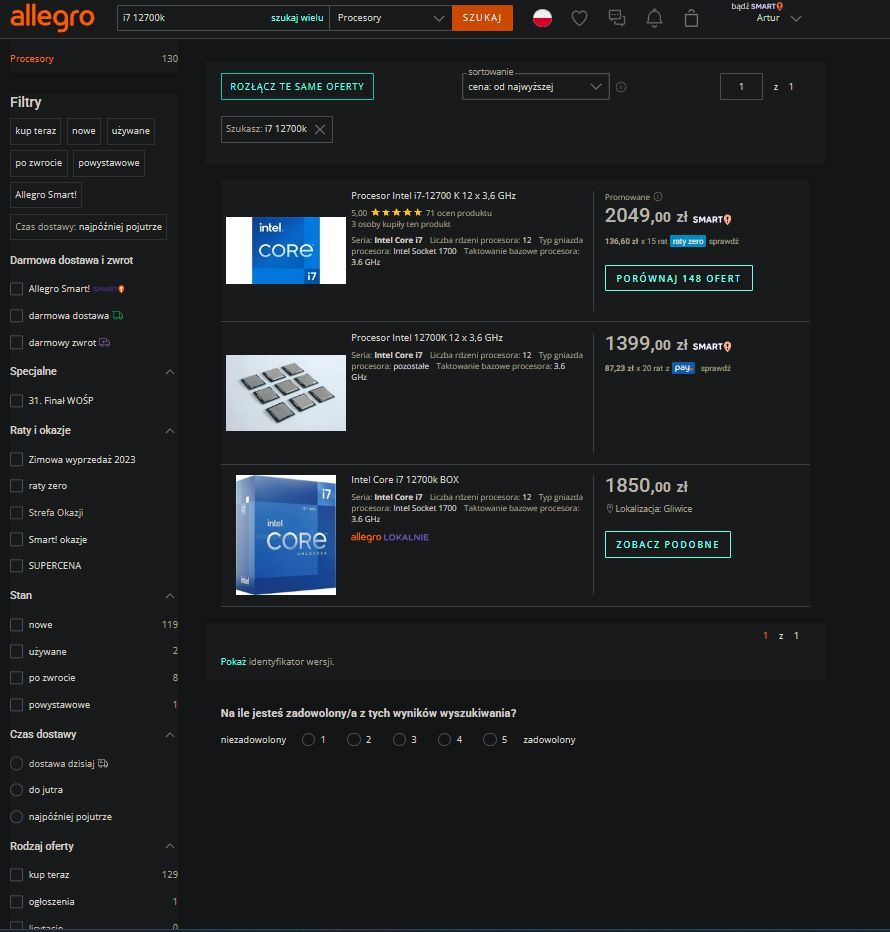Check the 'darmowa dostawa' checkbox

[x=17, y=316]
